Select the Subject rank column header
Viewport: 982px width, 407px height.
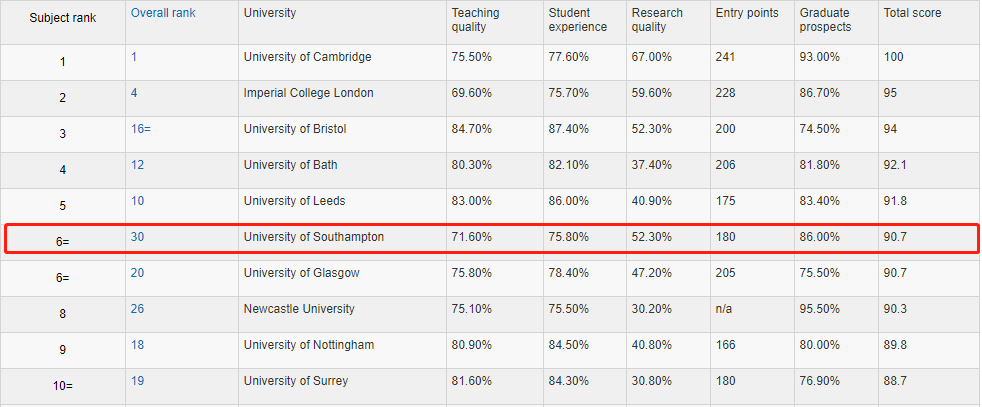click(63, 18)
